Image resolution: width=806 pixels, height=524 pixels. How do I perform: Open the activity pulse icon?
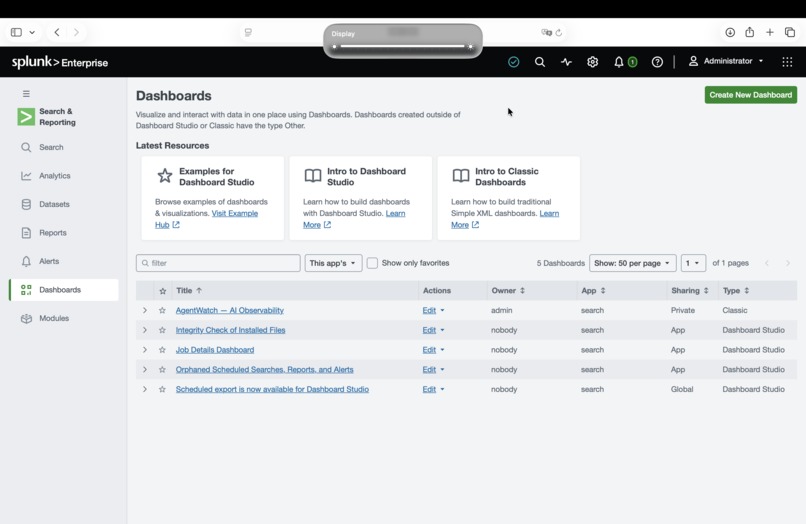pyautogui.click(x=566, y=62)
